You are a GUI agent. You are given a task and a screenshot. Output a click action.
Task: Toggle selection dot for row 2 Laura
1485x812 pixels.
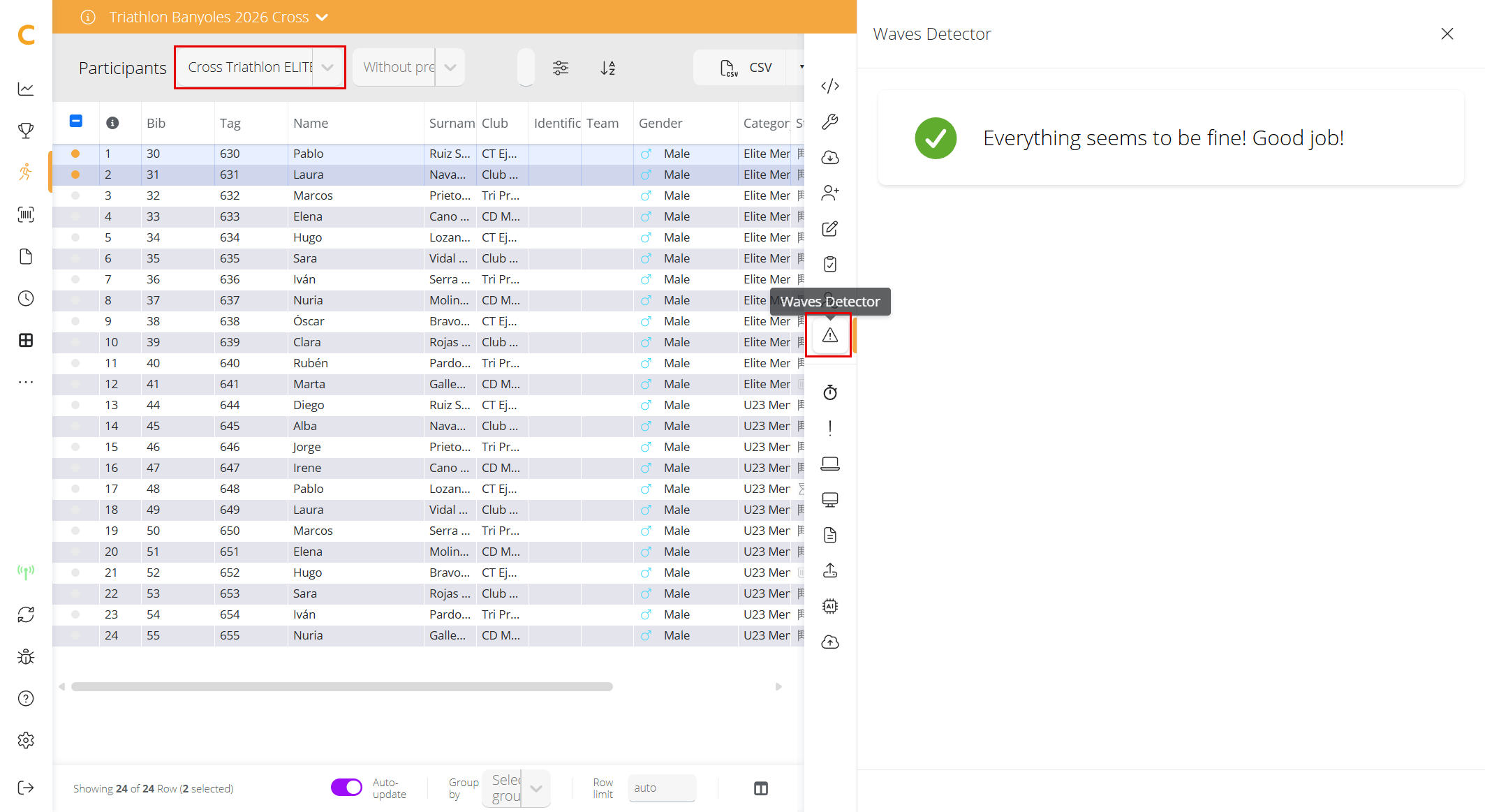click(75, 175)
